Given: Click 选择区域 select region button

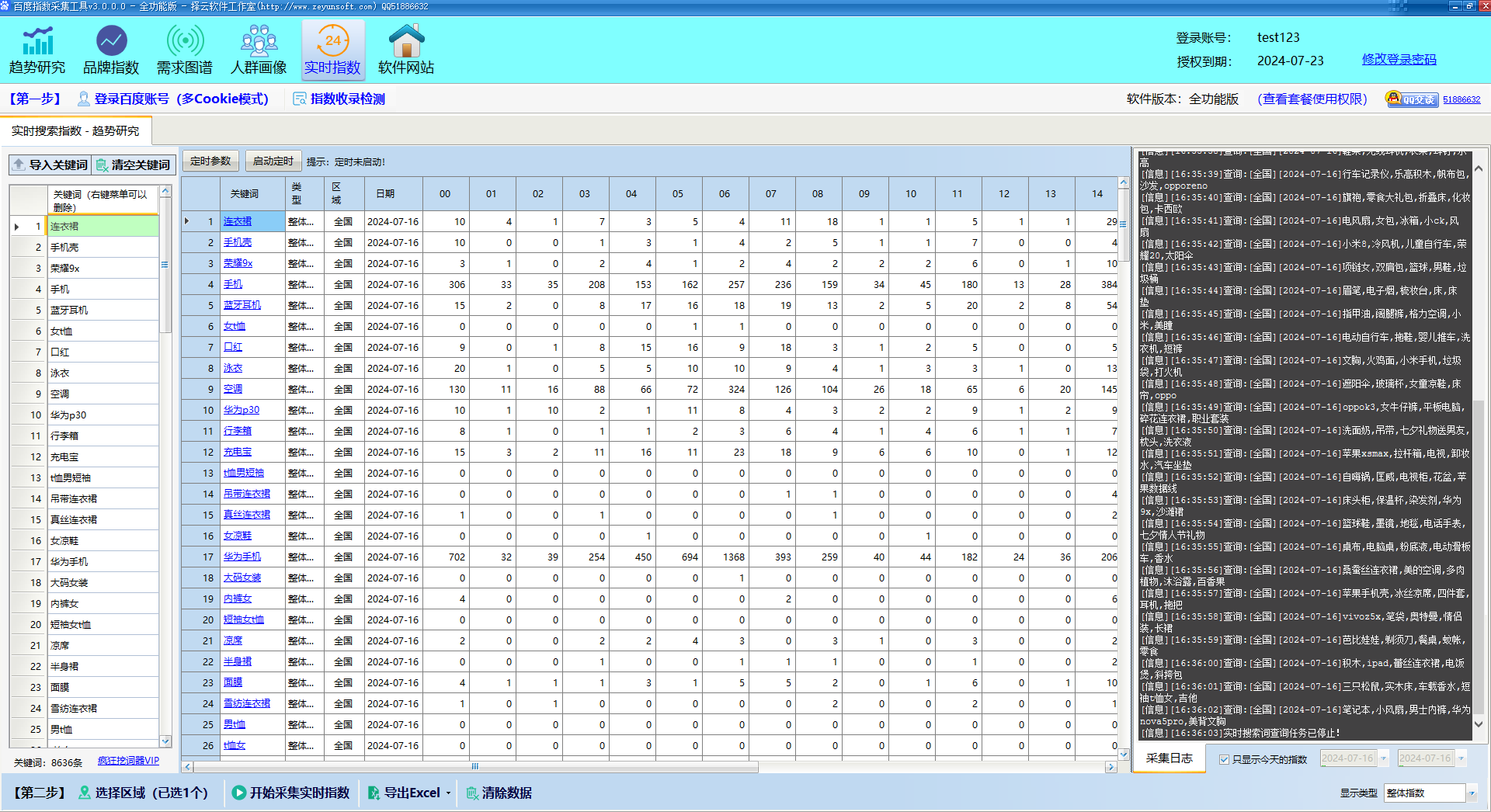Looking at the screenshot, I should pos(144,793).
